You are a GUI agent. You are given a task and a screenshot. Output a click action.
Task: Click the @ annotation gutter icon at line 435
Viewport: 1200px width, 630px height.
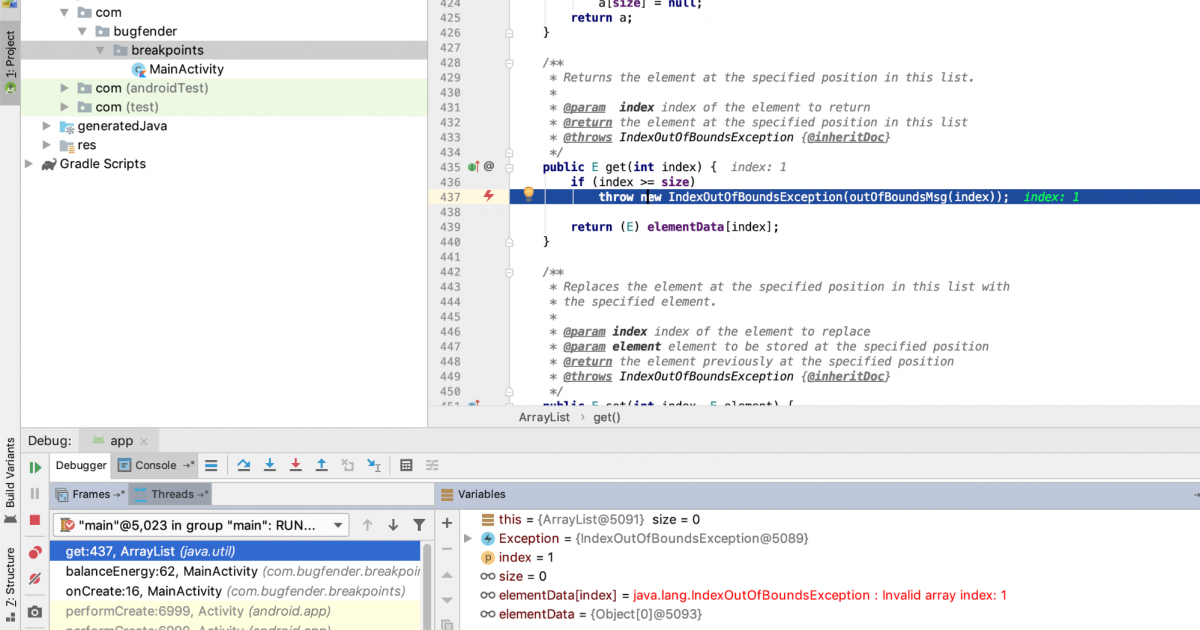click(490, 167)
